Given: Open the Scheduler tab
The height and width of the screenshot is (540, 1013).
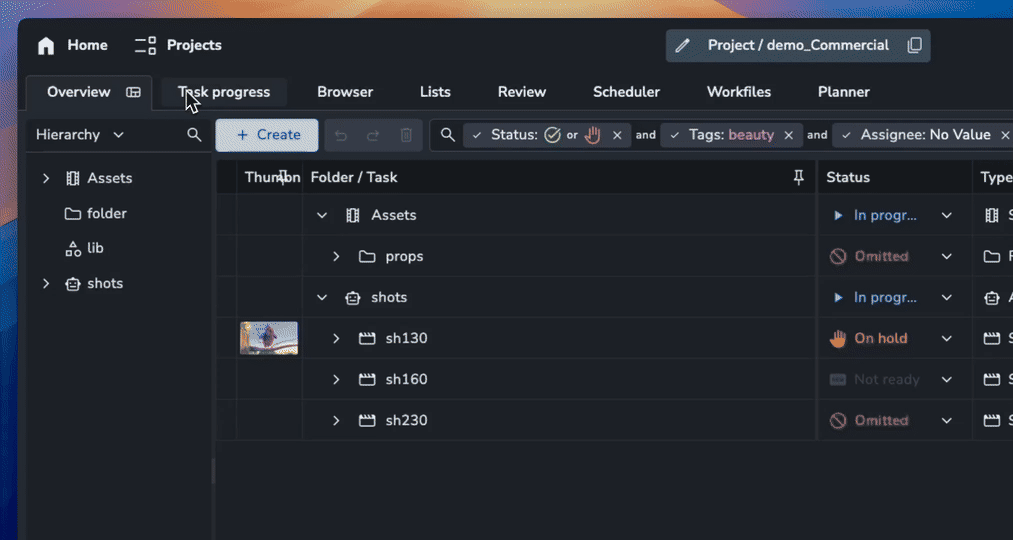Looking at the screenshot, I should coord(626,92).
